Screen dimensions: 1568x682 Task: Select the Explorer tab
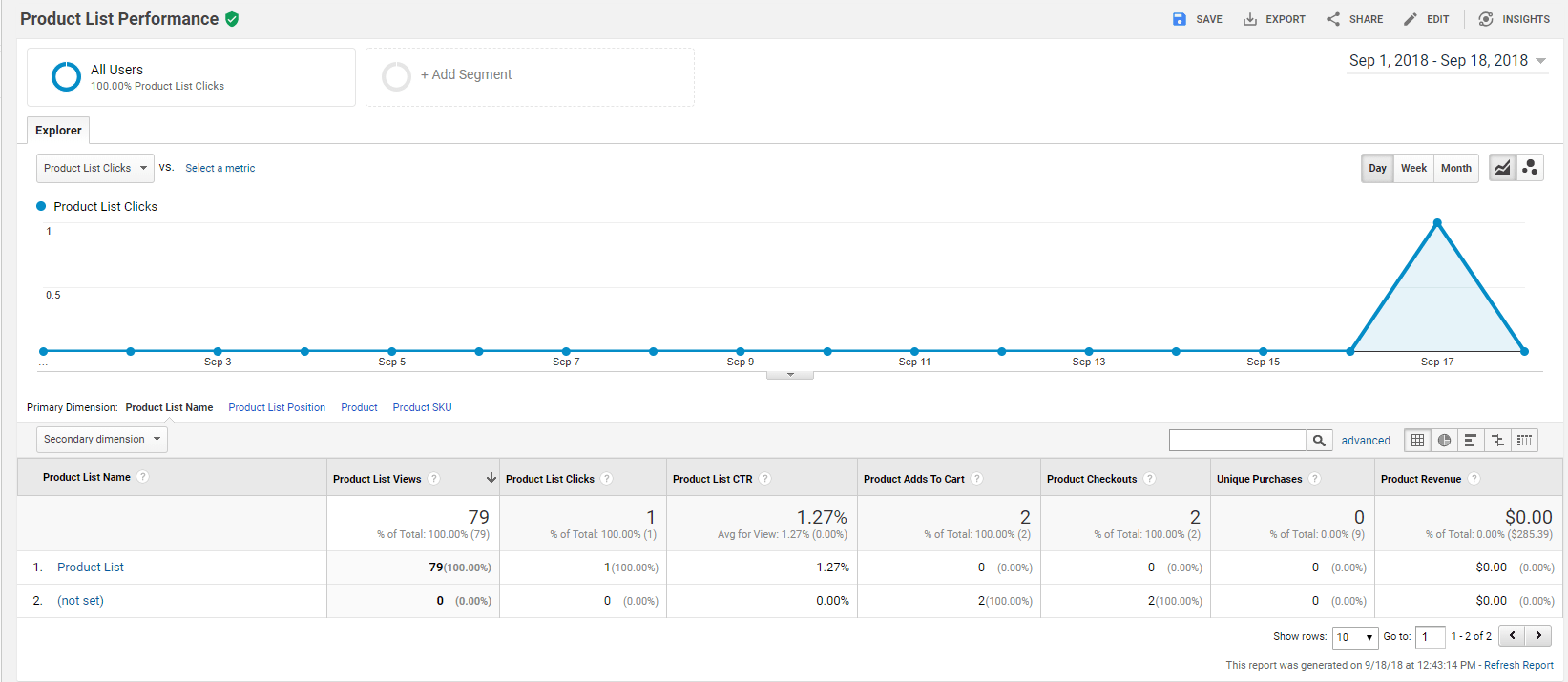[58, 130]
